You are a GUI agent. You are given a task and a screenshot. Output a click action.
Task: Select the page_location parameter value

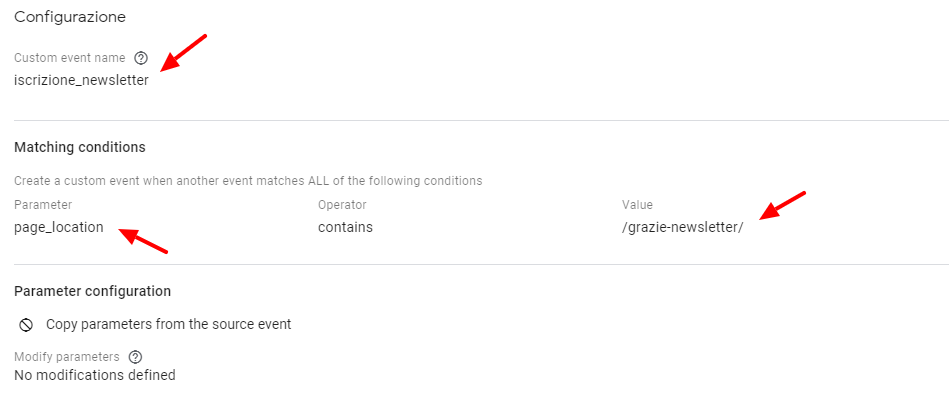click(x=59, y=228)
